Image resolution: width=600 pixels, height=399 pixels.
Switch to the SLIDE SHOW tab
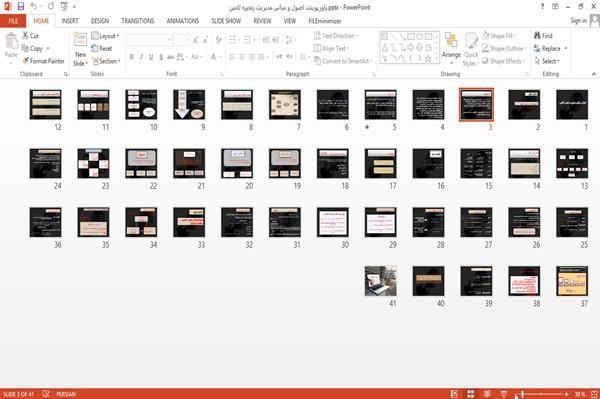click(226, 21)
